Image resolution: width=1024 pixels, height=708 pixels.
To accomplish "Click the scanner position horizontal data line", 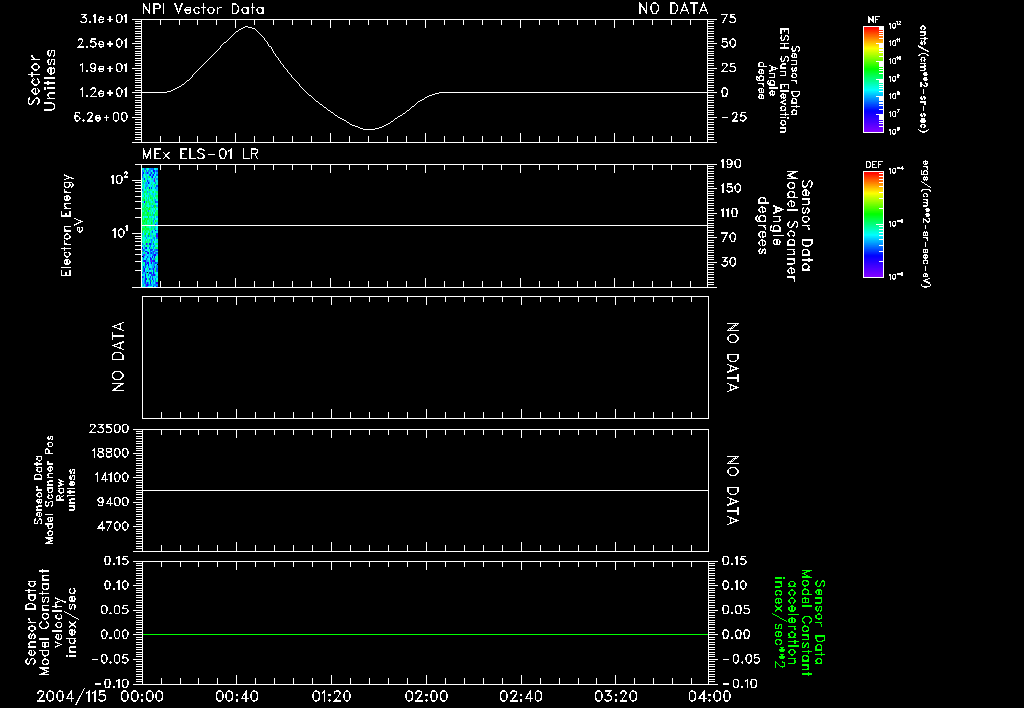I will pos(425,490).
